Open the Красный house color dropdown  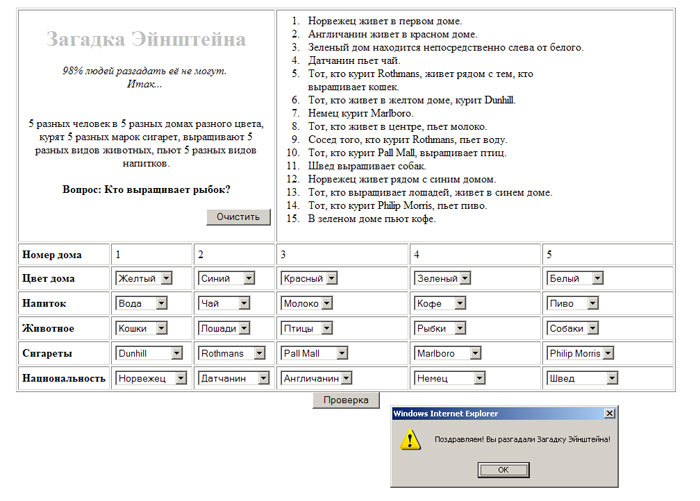(309, 277)
